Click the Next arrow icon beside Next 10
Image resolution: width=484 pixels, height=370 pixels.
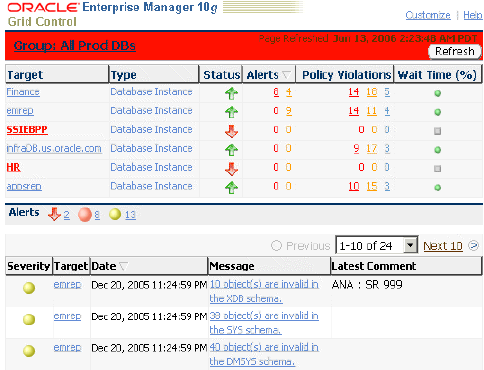473,246
